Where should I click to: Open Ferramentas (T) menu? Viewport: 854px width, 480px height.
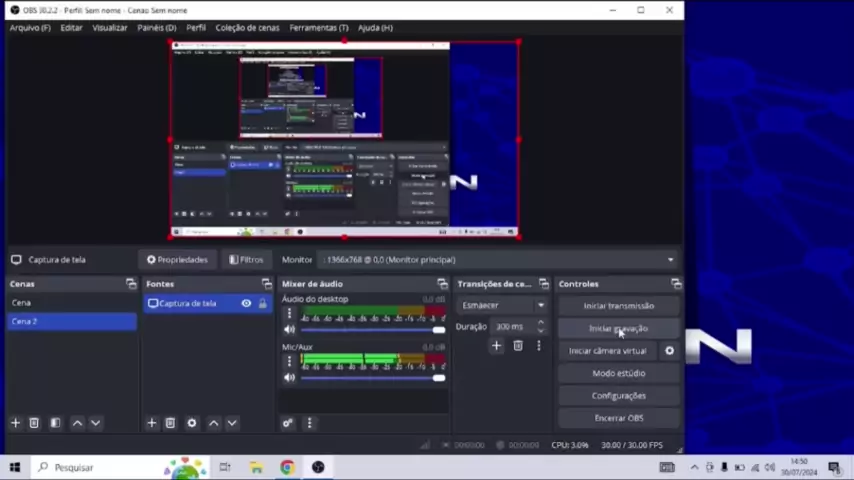pos(319,28)
